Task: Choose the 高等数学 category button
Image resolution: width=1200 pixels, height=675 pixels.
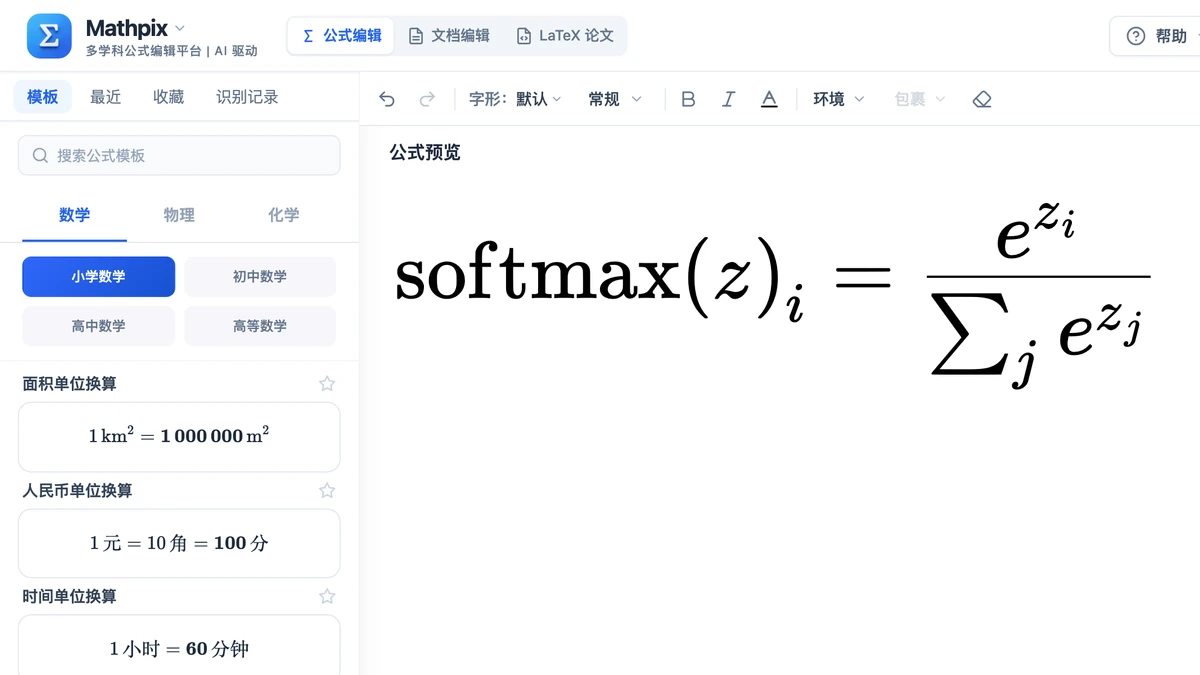Action: click(x=260, y=326)
